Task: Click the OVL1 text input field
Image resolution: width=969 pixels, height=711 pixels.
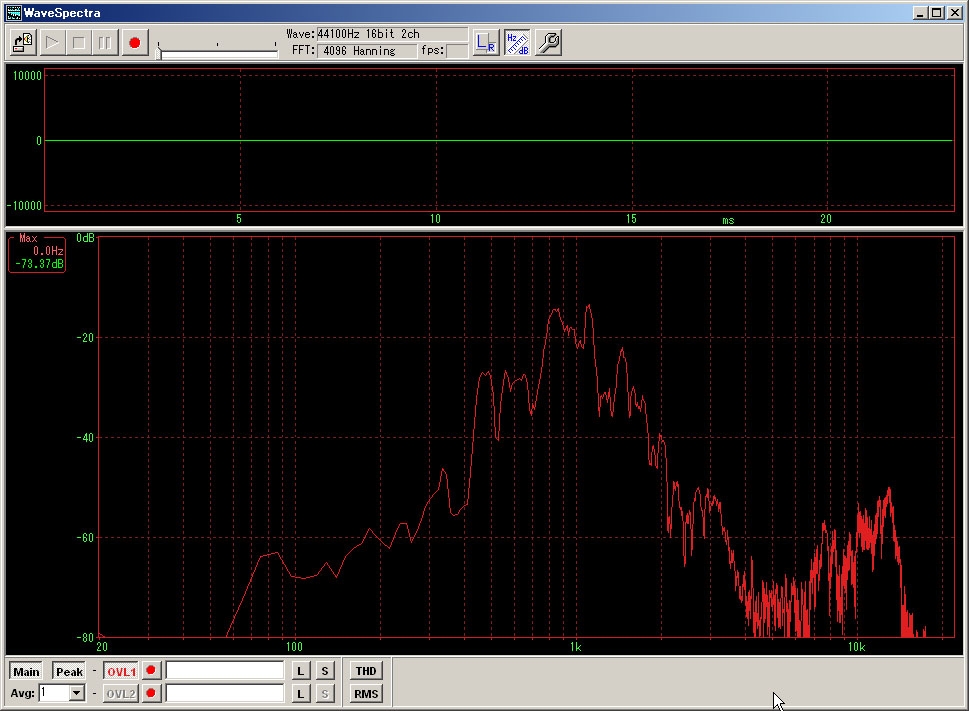Action: click(225, 671)
